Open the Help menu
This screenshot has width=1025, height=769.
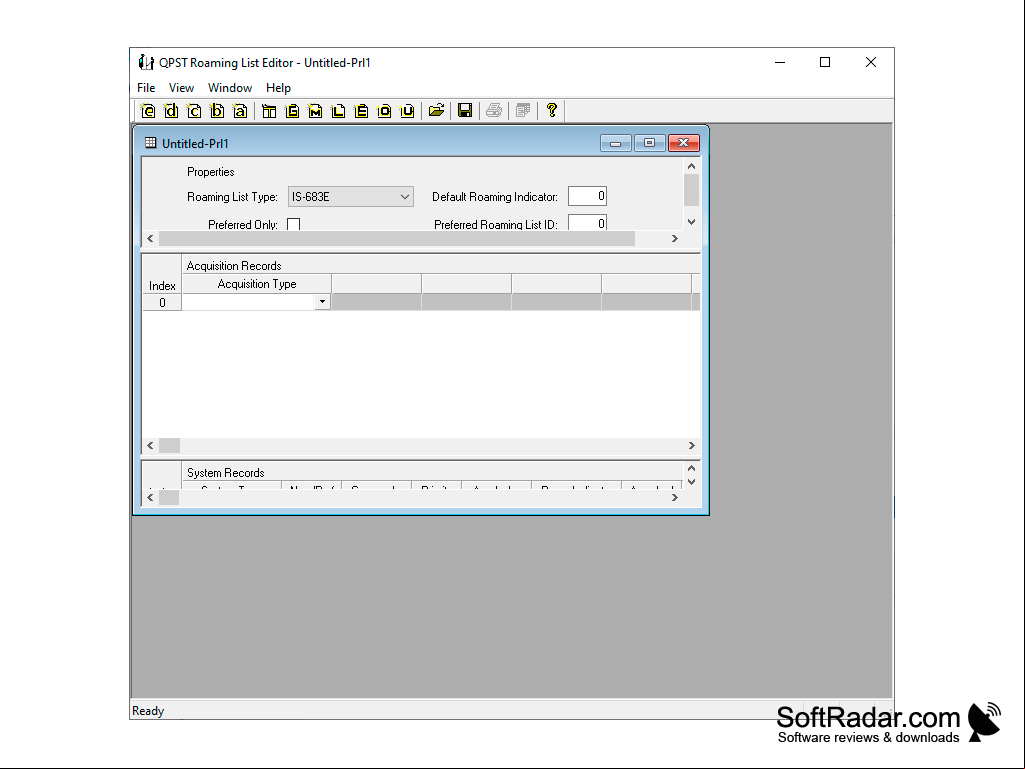[278, 88]
